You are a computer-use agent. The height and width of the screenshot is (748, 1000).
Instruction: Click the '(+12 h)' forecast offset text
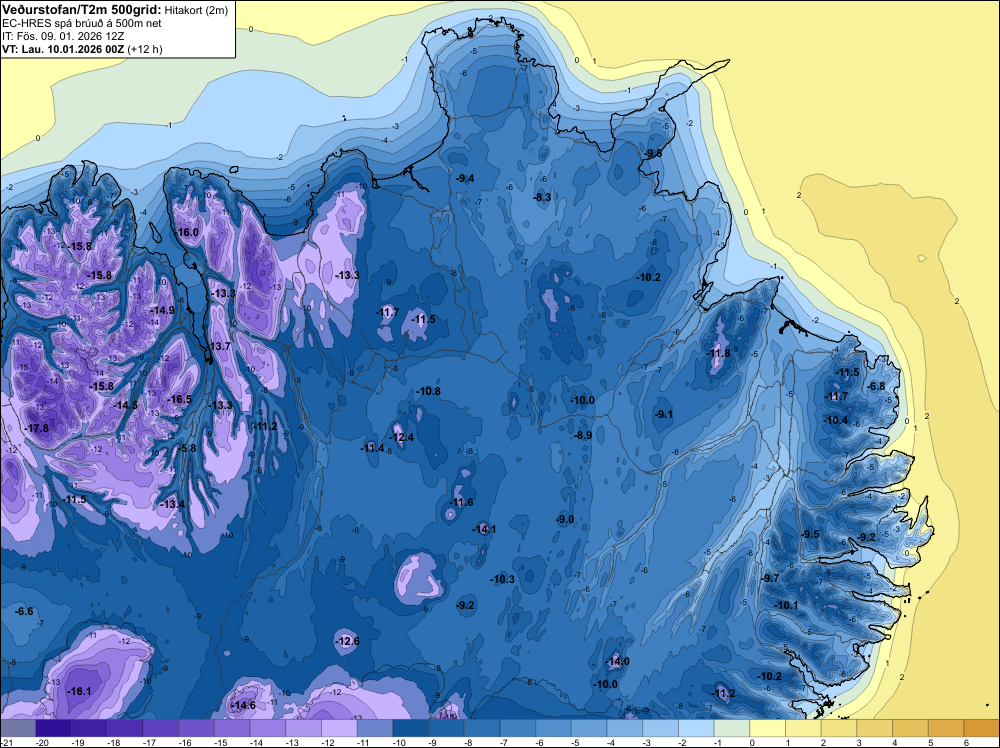[x=145, y=49]
